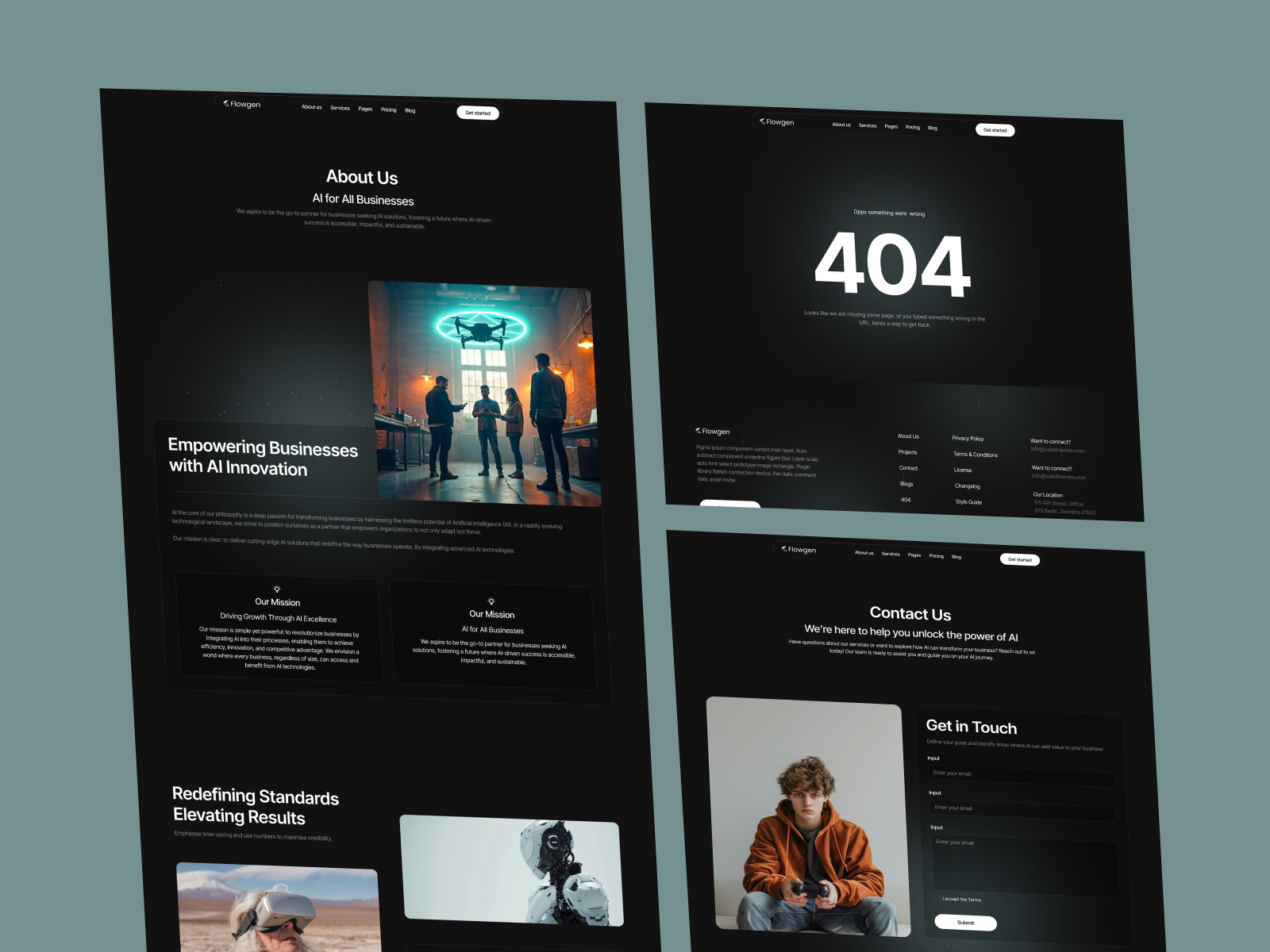
Task: Open Services in About Us page navbar
Action: pyautogui.click(x=341, y=108)
